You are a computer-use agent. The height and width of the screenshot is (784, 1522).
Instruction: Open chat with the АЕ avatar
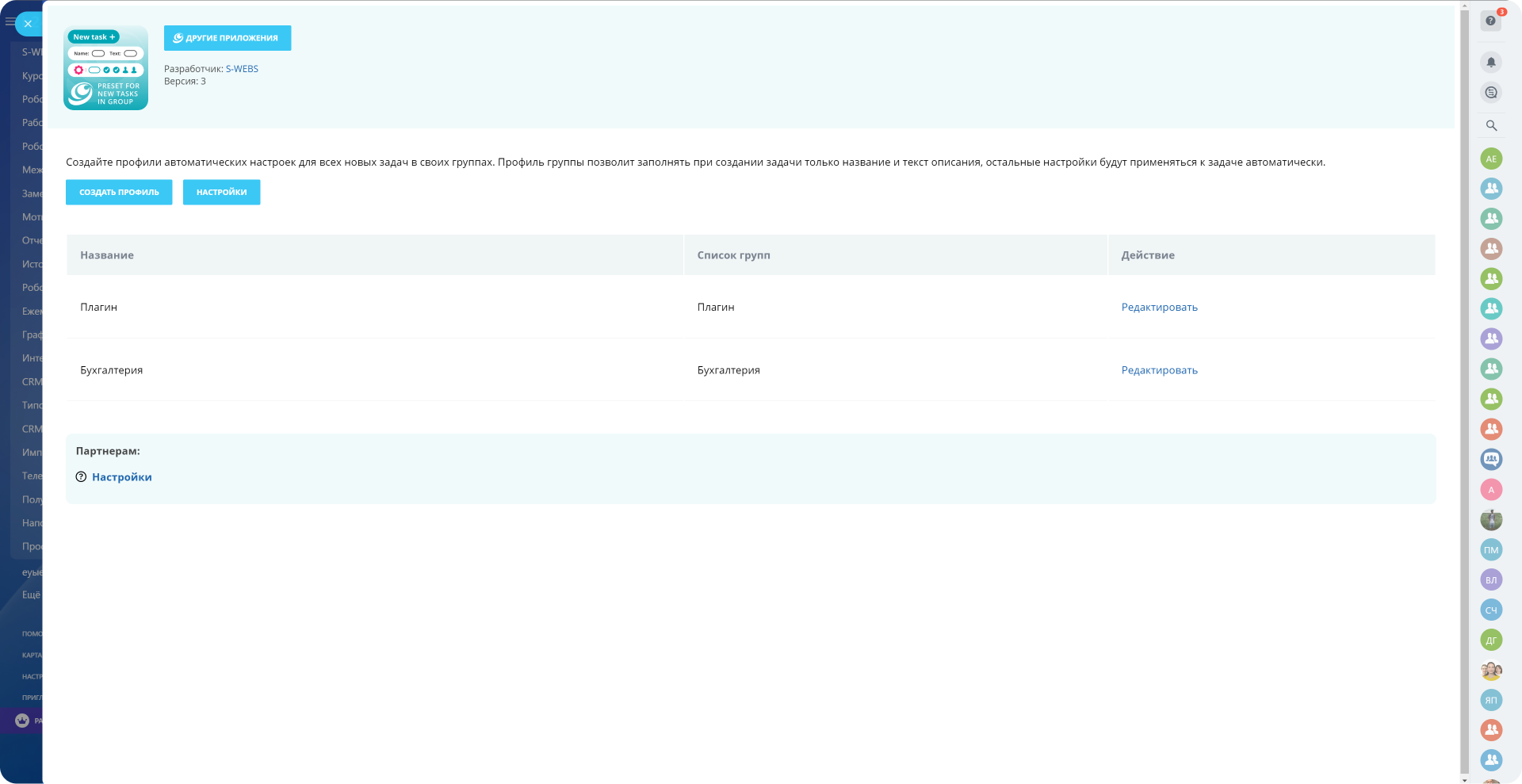(1491, 159)
